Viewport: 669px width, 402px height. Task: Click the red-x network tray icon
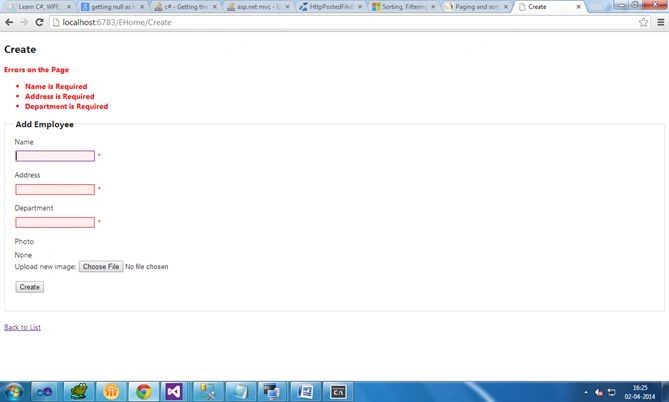pos(599,392)
